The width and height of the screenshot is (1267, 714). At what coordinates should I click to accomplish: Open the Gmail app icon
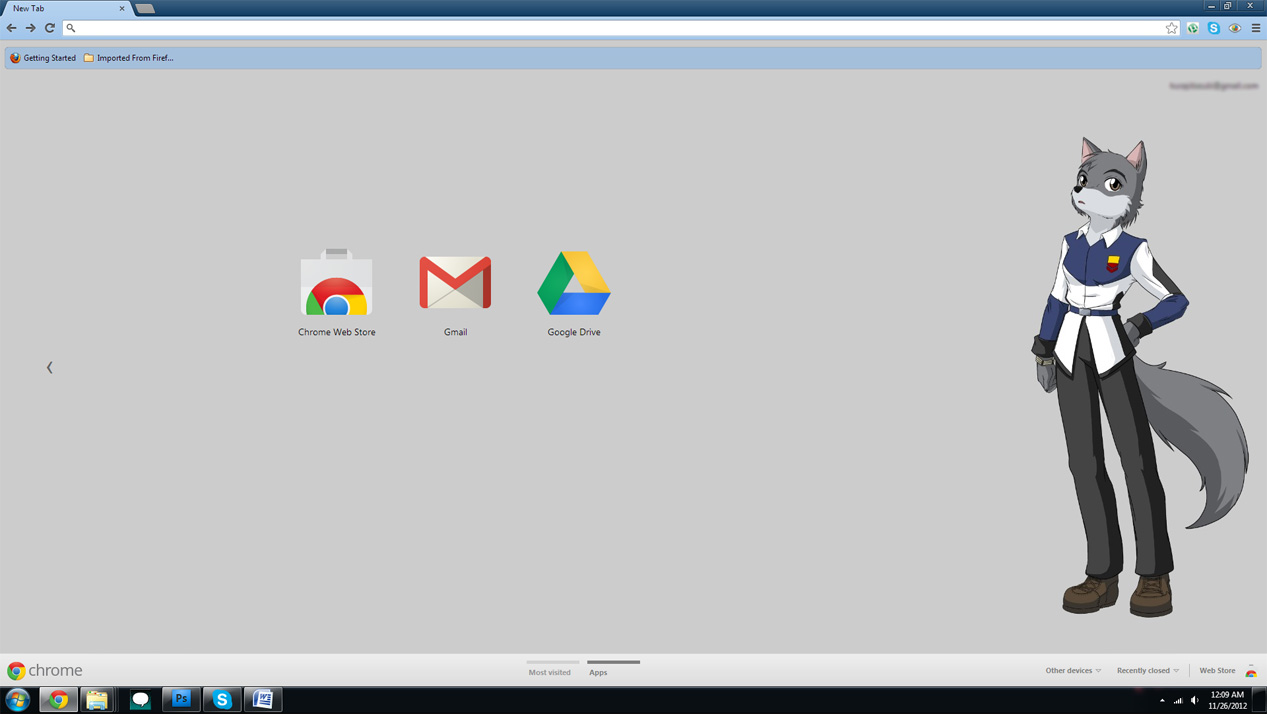click(x=454, y=282)
